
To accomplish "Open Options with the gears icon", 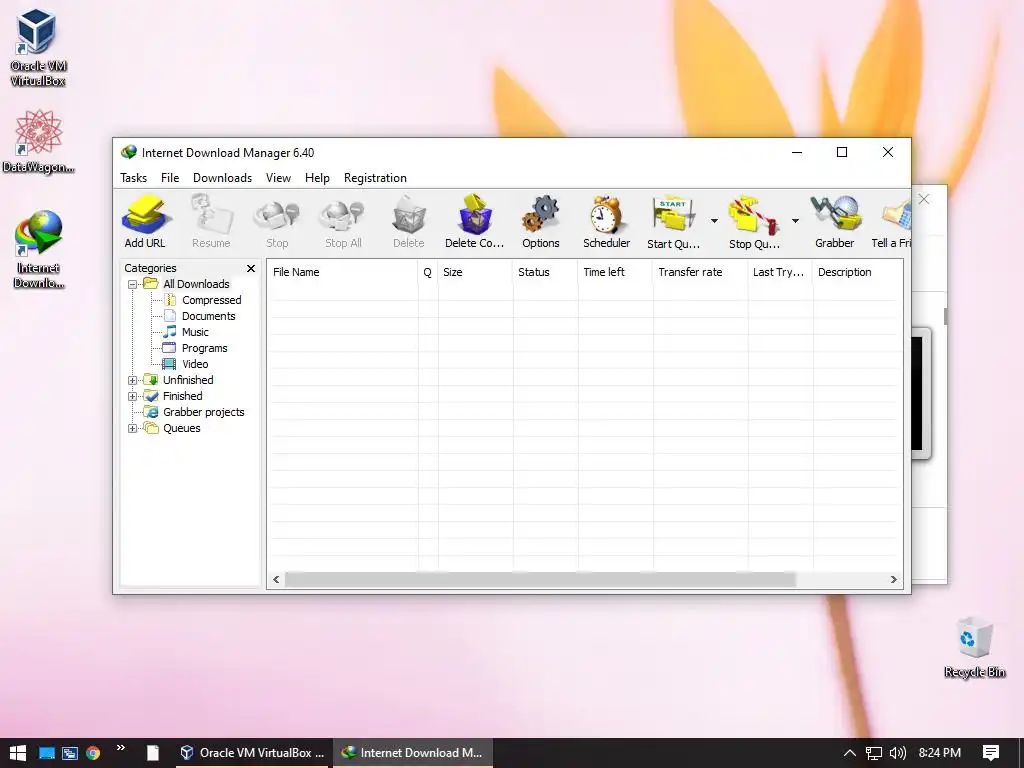I will [x=541, y=222].
